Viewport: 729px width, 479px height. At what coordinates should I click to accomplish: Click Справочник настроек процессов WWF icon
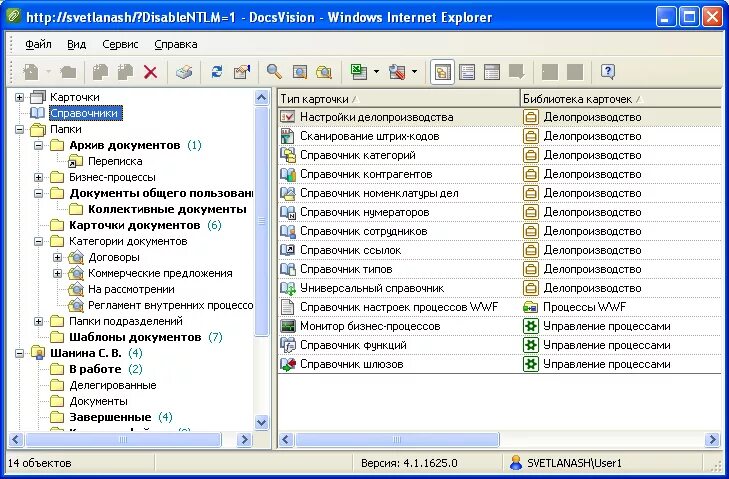point(288,307)
